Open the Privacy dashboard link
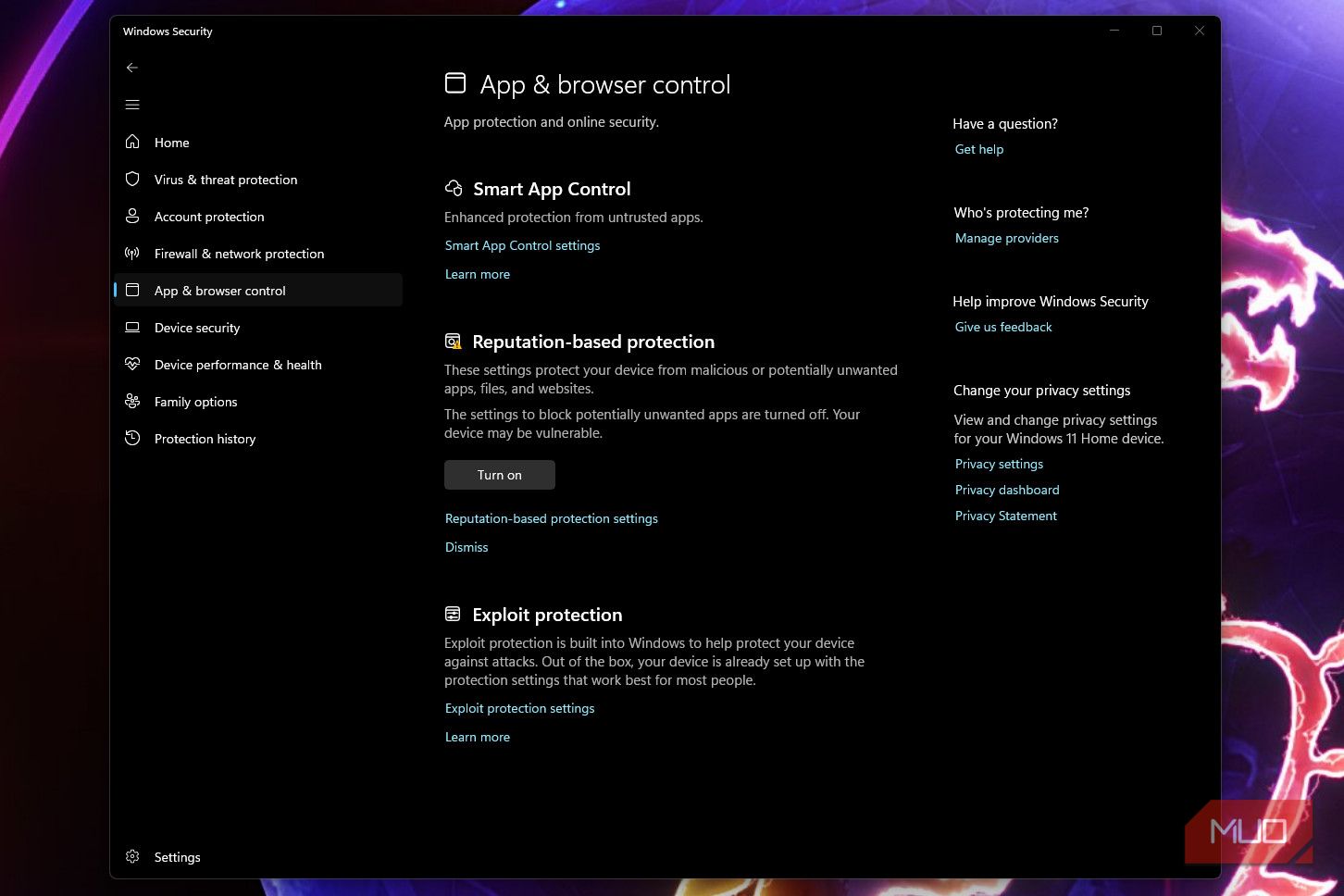The image size is (1344, 896). [x=1007, y=490]
